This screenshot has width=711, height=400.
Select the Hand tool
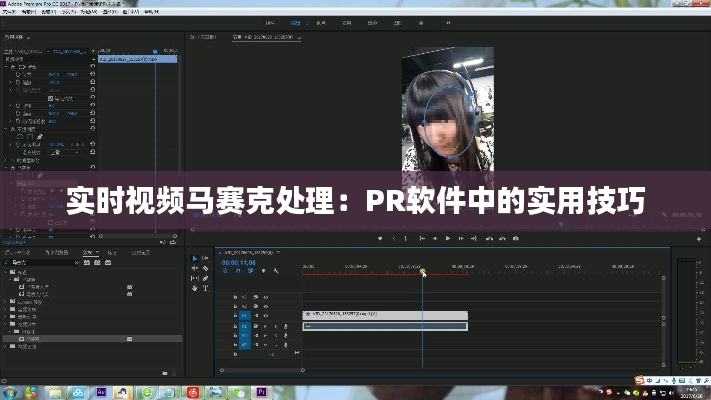pos(195,288)
